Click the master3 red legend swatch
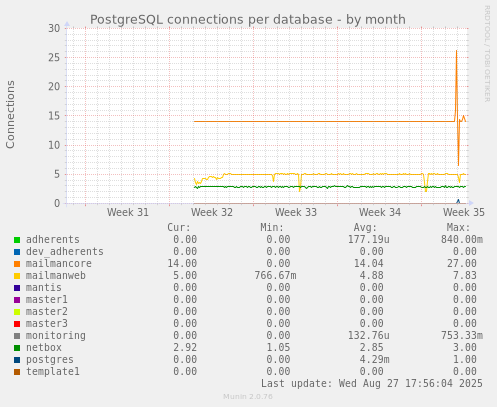Image resolution: width=497 pixels, height=407 pixels. tap(17, 324)
